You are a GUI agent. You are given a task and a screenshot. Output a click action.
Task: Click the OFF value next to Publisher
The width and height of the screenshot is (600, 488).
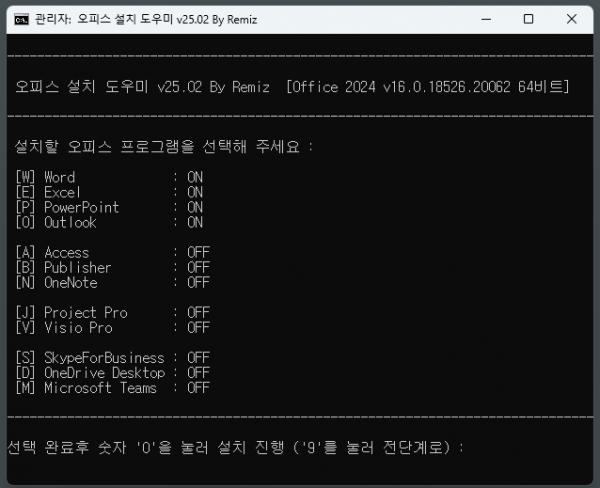click(x=198, y=268)
